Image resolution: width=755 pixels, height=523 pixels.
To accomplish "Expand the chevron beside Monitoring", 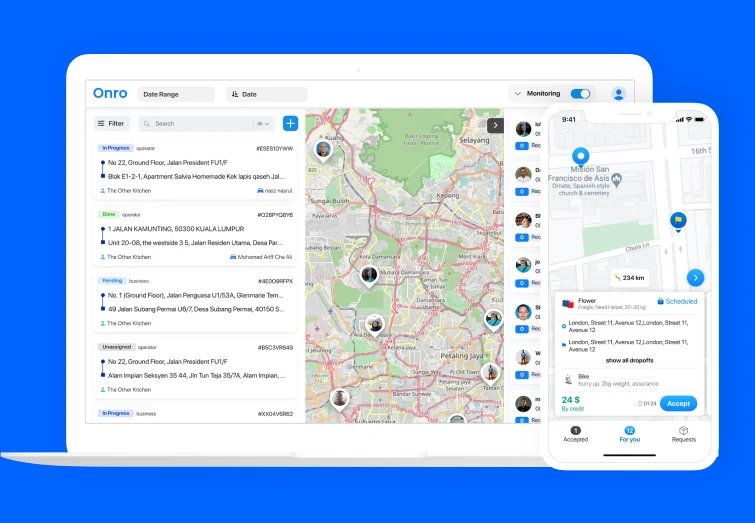I will click(518, 94).
